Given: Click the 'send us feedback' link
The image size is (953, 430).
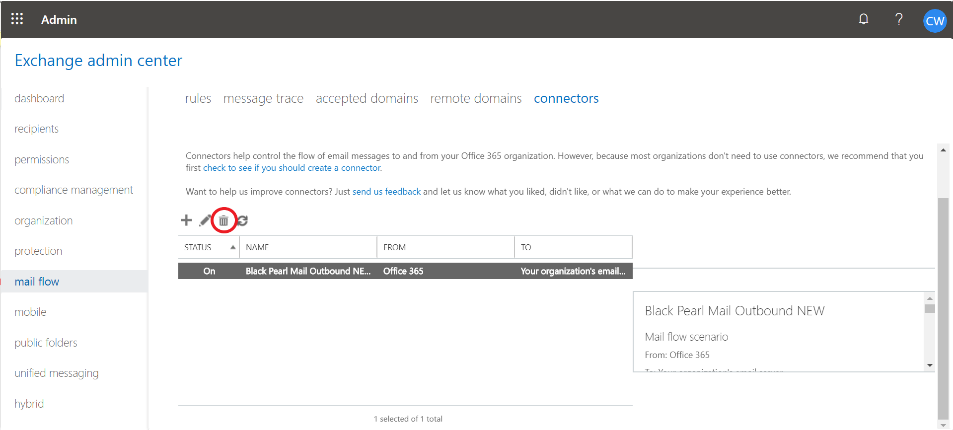Looking at the screenshot, I should pos(387,192).
